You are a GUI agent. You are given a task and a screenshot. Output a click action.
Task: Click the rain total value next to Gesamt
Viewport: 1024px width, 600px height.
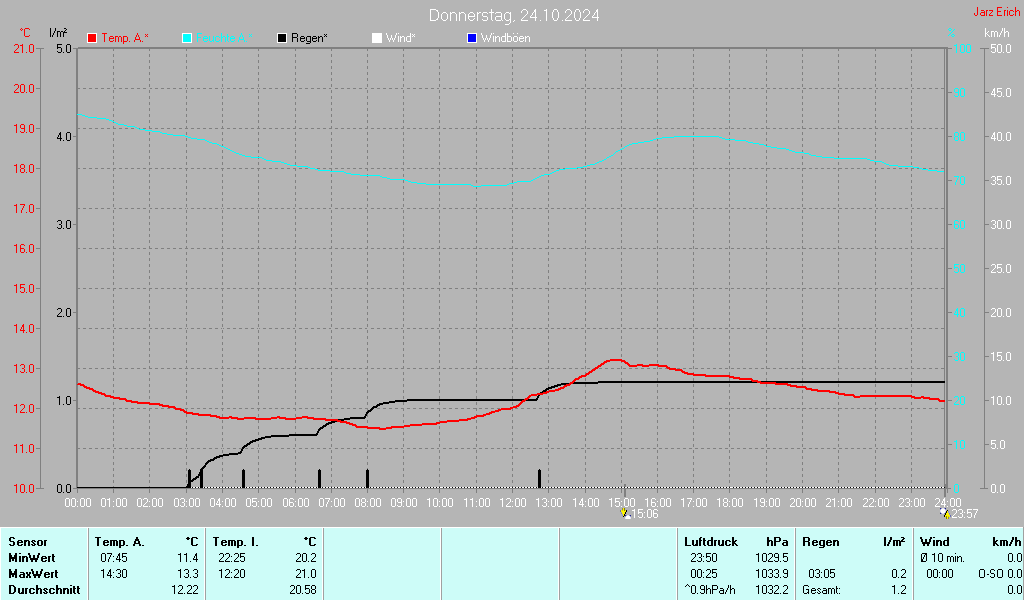899,590
